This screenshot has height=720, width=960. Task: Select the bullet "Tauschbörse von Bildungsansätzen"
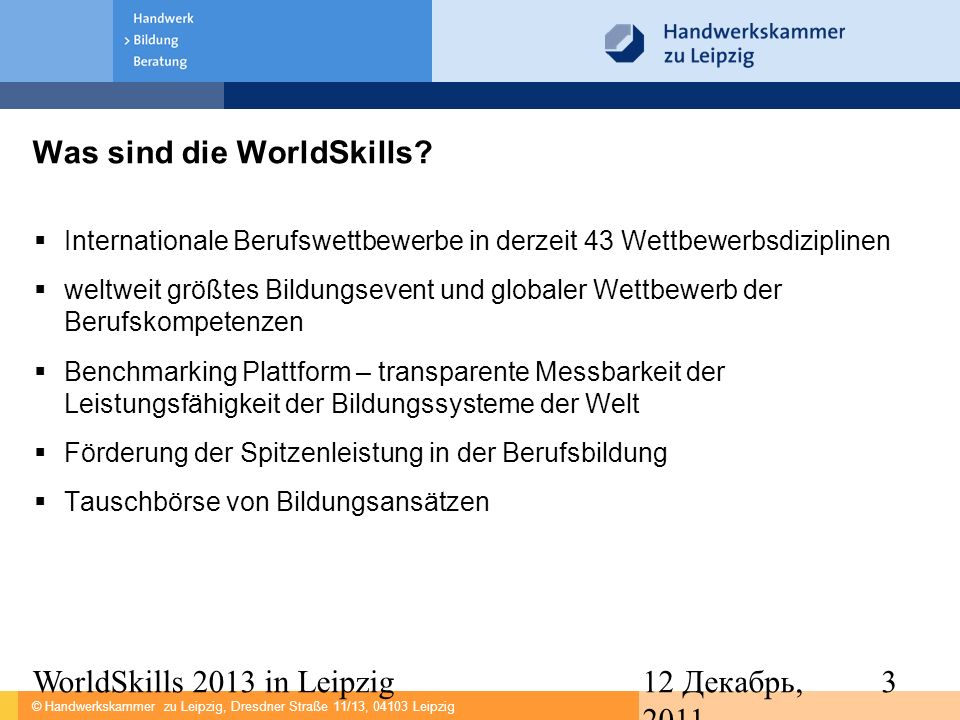(x=277, y=501)
